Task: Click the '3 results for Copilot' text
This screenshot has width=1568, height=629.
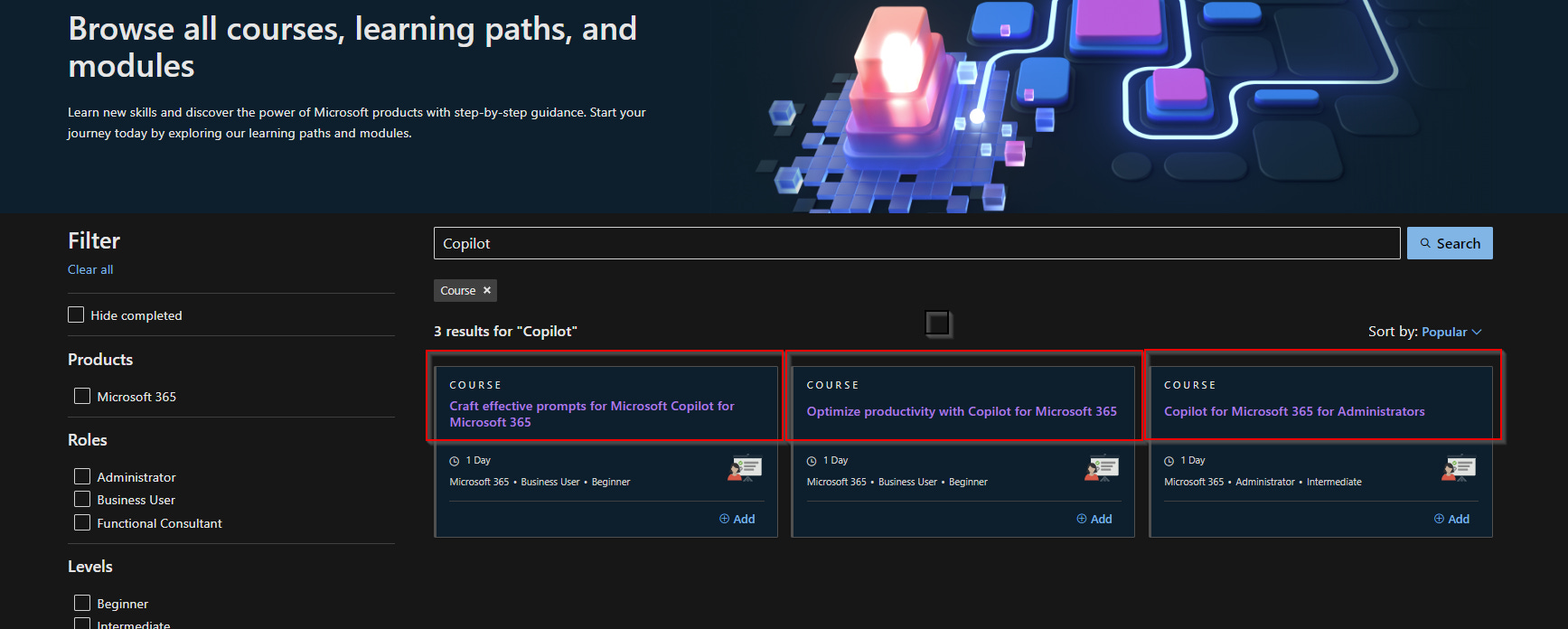Action: [x=505, y=331]
